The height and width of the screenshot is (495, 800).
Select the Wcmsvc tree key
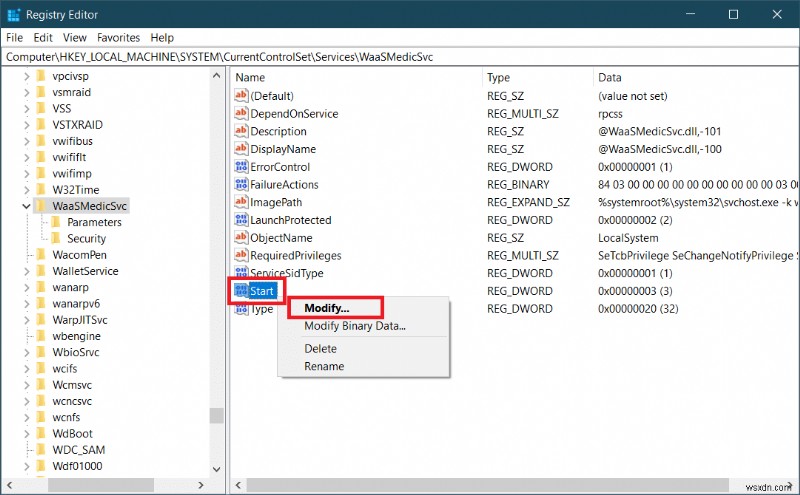tap(72, 385)
